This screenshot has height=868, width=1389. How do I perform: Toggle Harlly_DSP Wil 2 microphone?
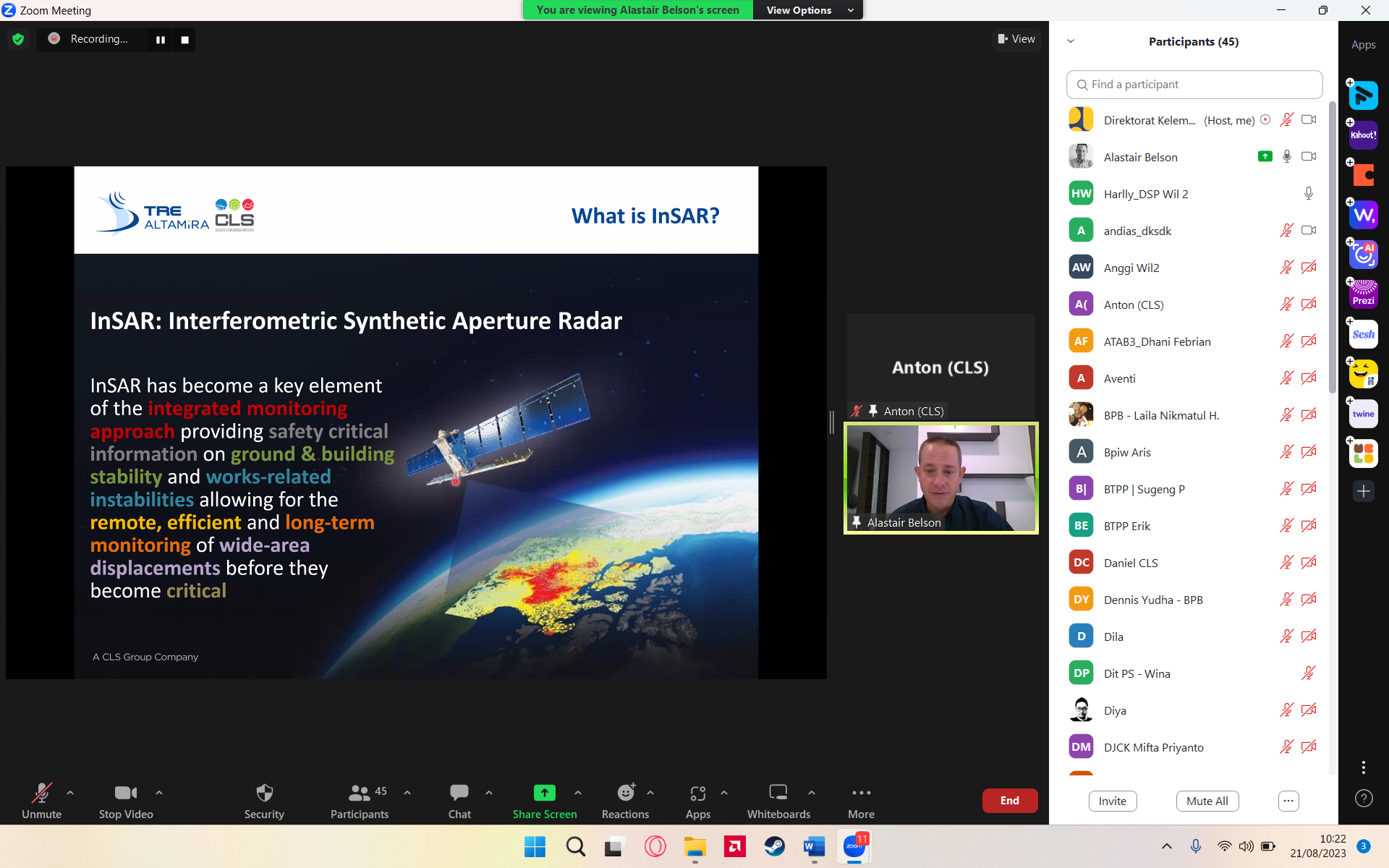point(1308,193)
